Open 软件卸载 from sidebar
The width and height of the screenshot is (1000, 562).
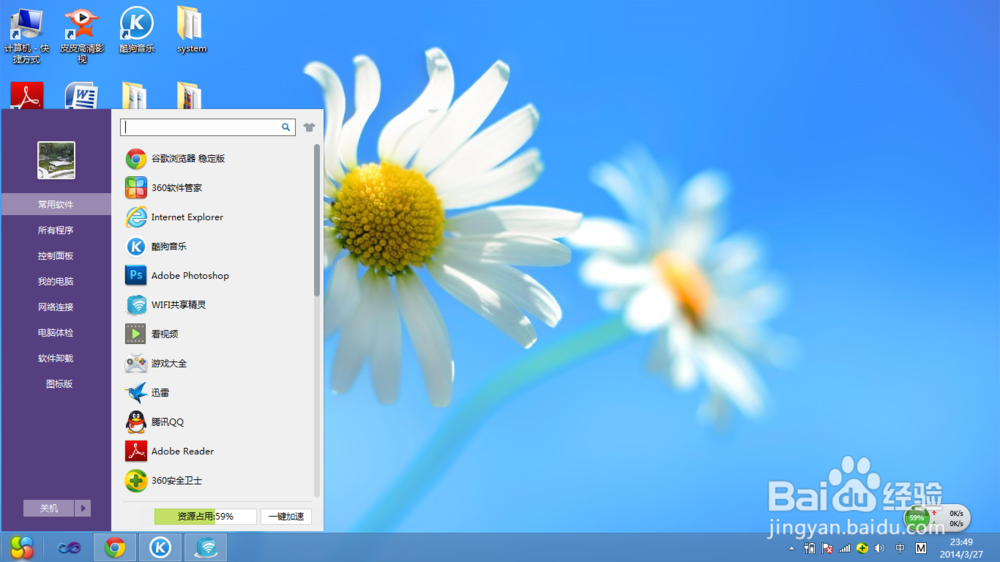click(x=56, y=358)
